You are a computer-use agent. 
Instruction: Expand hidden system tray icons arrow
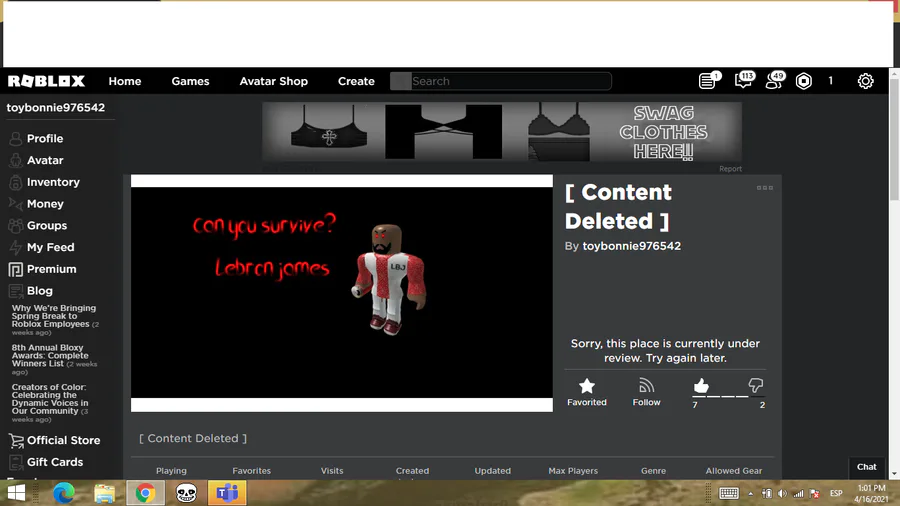pyautogui.click(x=750, y=493)
